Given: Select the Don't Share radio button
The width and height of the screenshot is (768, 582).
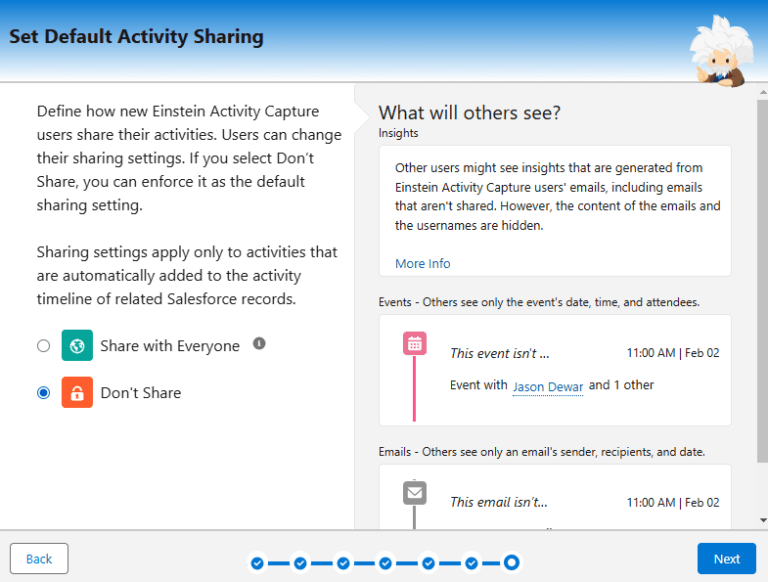Looking at the screenshot, I should [44, 393].
